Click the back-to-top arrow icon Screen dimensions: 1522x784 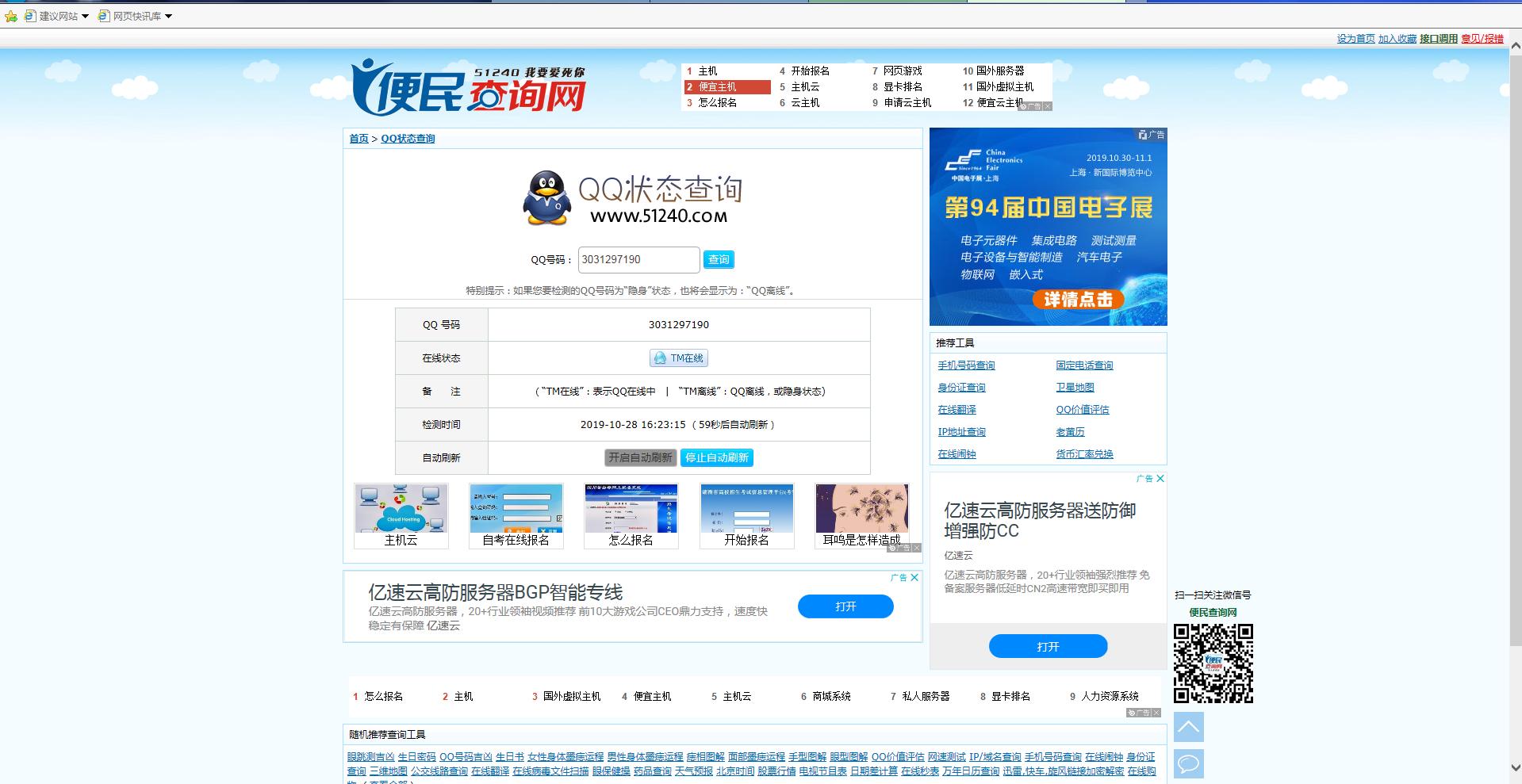click(x=1189, y=727)
